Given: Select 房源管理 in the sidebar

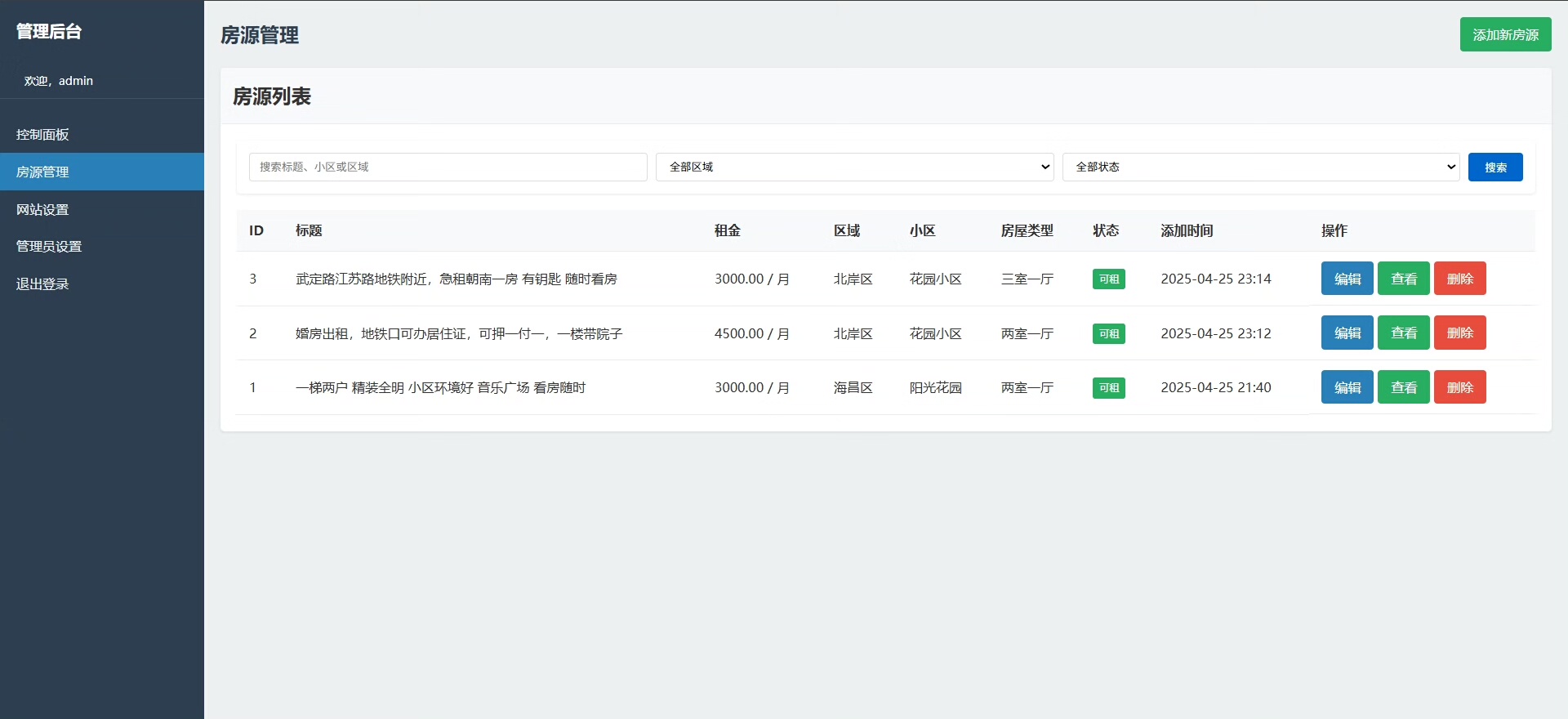Looking at the screenshot, I should [x=42, y=172].
